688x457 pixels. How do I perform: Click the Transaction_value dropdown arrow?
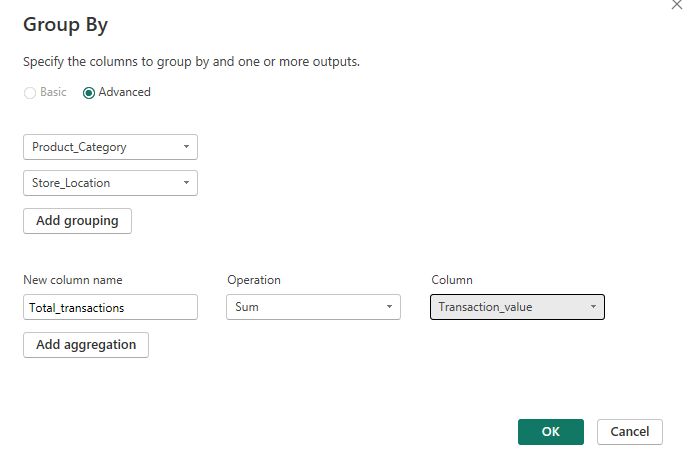[593, 307]
